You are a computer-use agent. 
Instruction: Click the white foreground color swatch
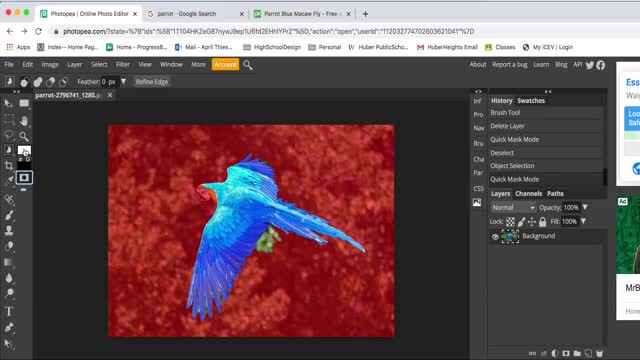(24, 150)
